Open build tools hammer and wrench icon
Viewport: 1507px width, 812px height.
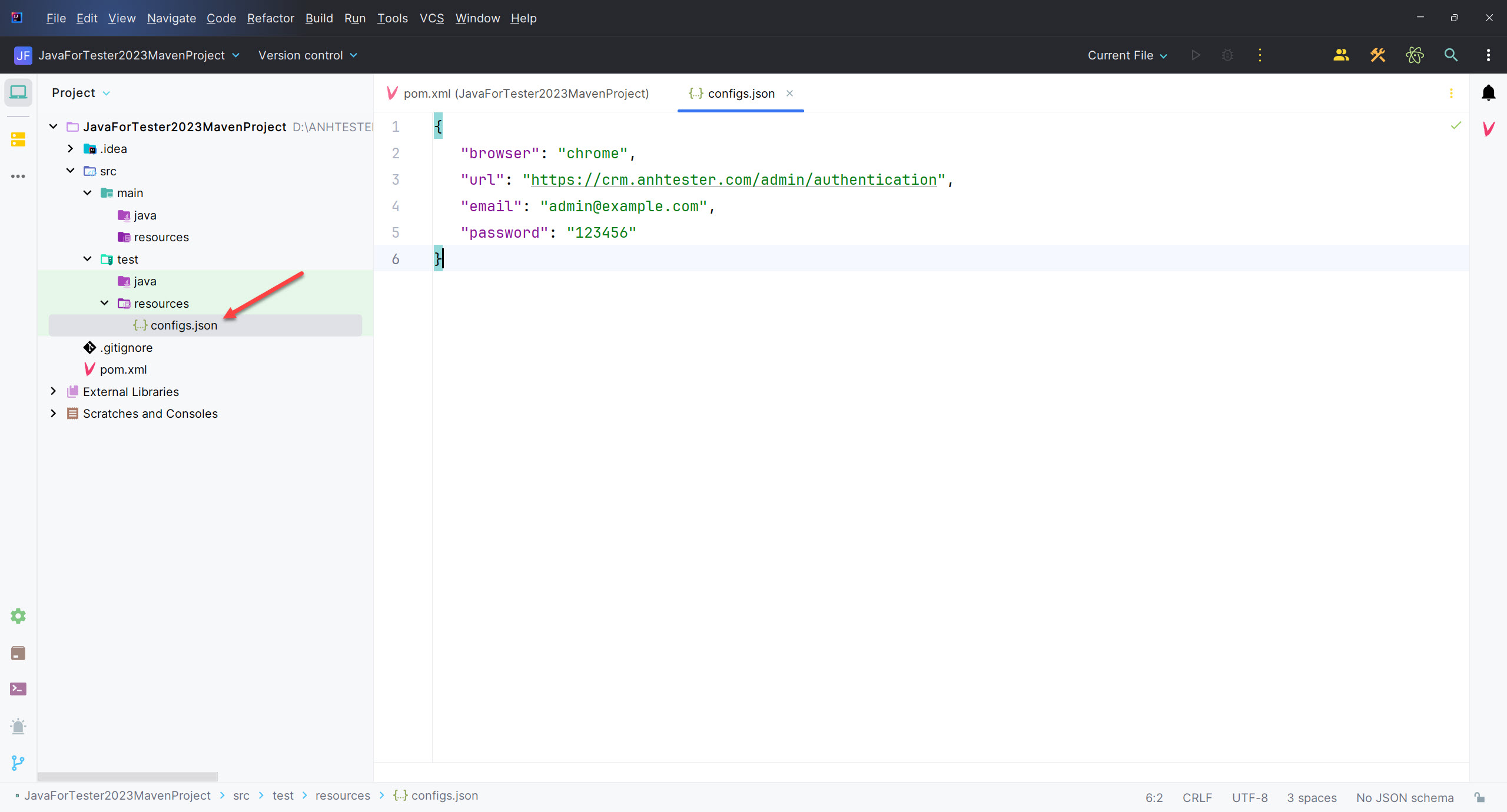1377,55
